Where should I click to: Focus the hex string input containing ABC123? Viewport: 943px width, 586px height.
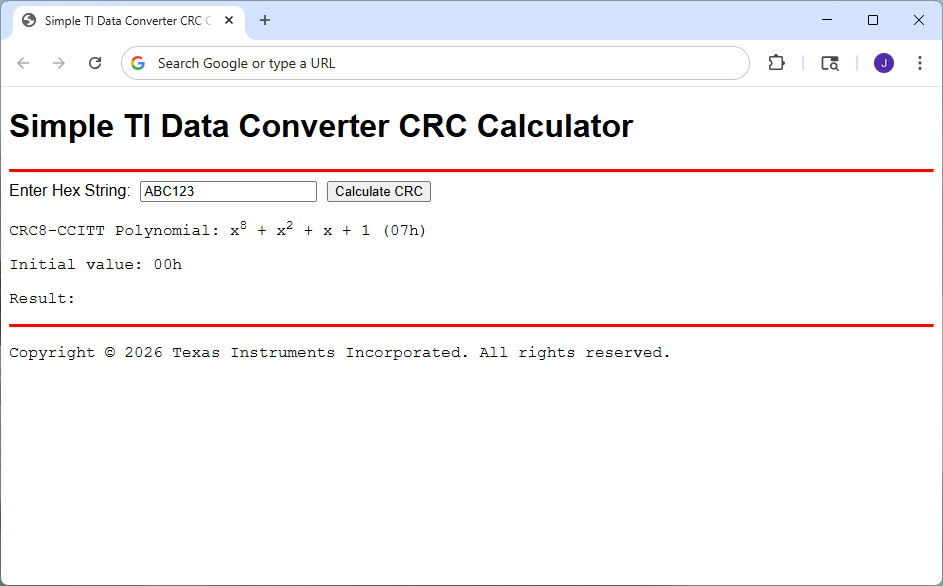pos(227,191)
